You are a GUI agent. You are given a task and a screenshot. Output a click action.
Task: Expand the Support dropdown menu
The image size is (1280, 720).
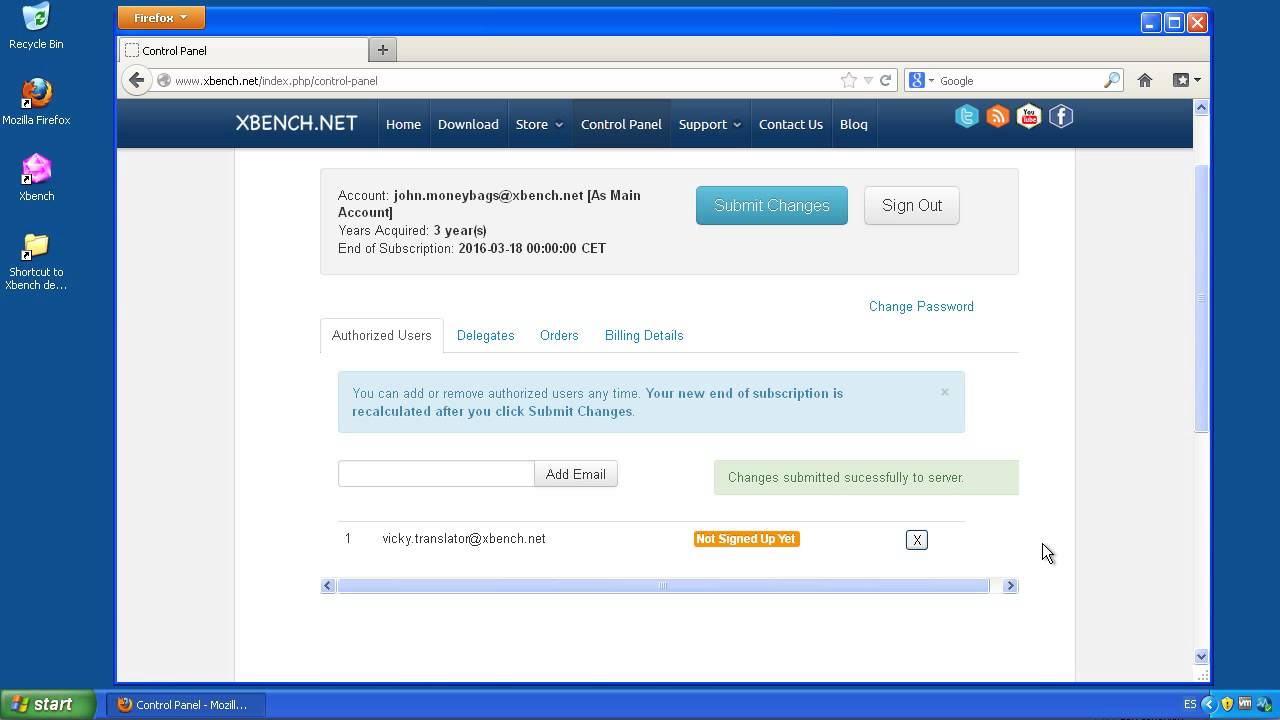pos(709,124)
